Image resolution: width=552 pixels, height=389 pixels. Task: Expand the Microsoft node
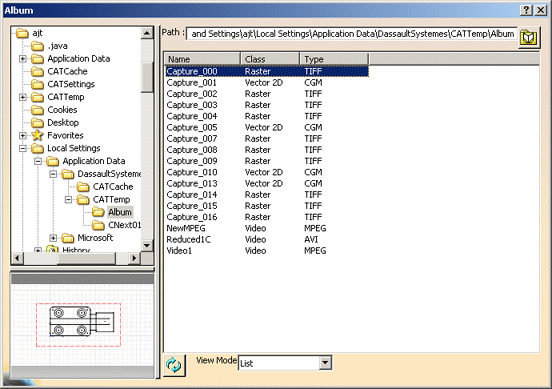point(53,238)
